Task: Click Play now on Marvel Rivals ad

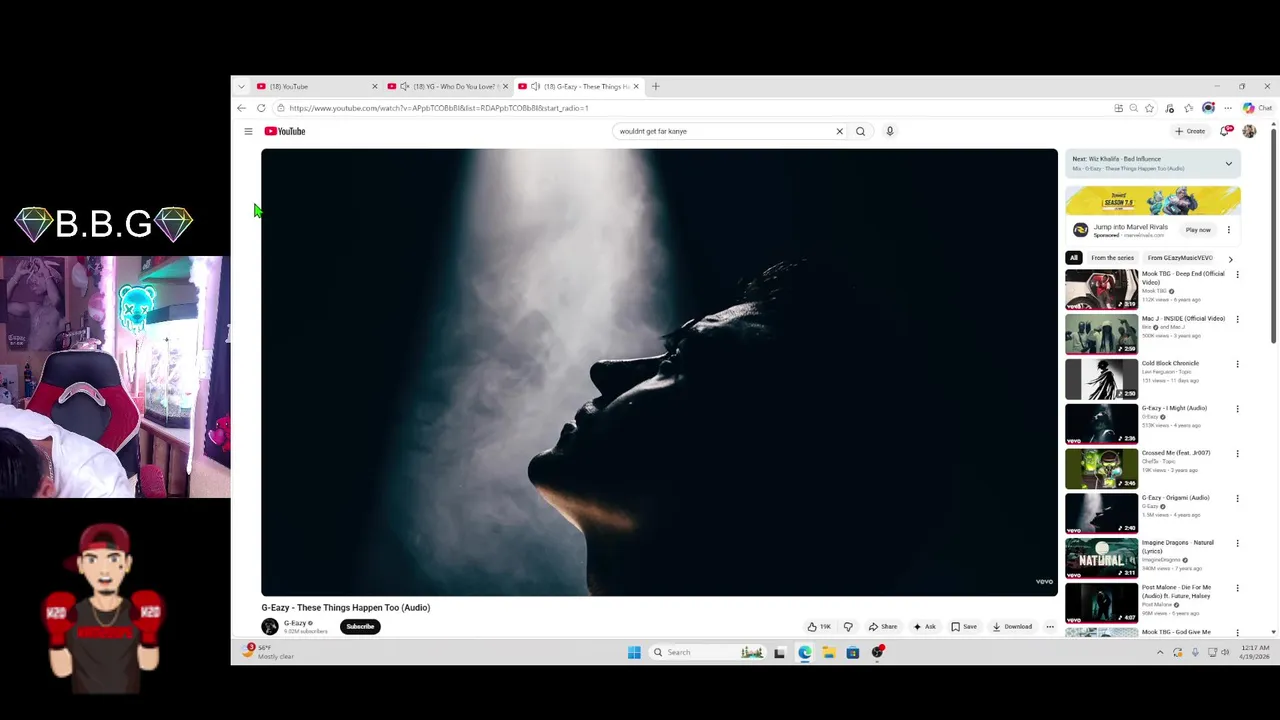Action: [x=1198, y=230]
